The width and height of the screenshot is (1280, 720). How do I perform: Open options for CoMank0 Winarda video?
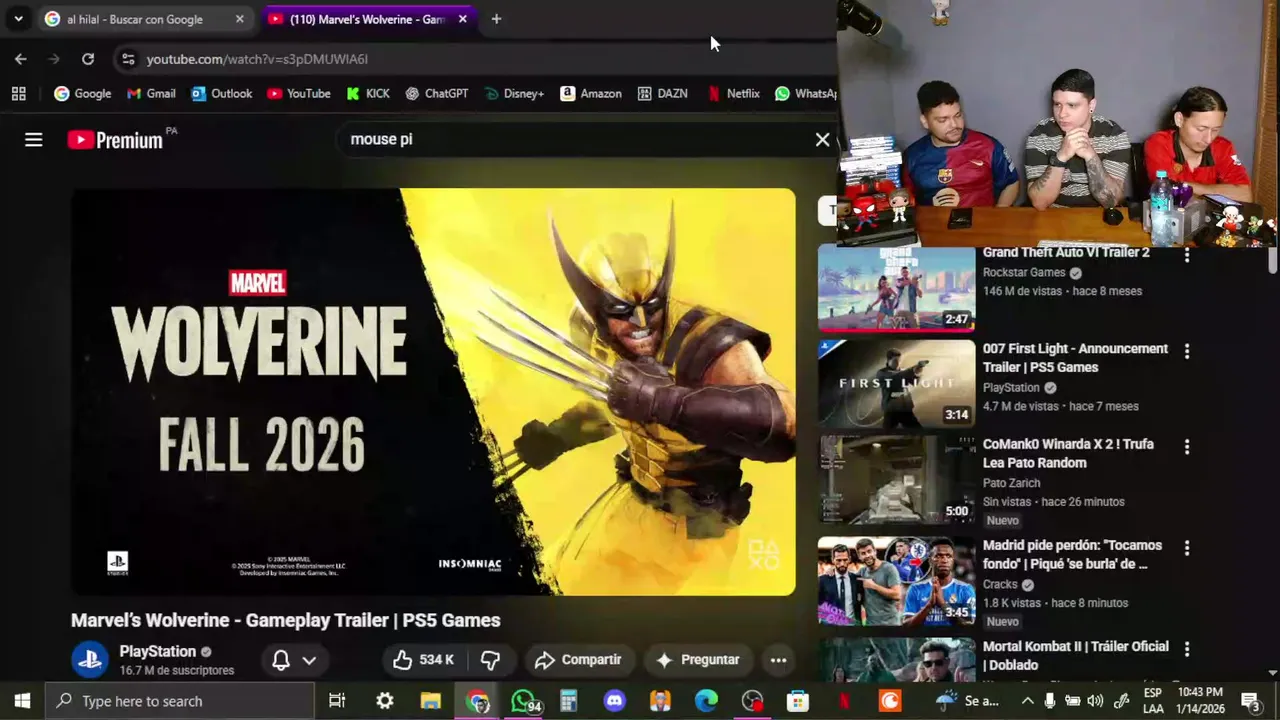(x=1187, y=446)
